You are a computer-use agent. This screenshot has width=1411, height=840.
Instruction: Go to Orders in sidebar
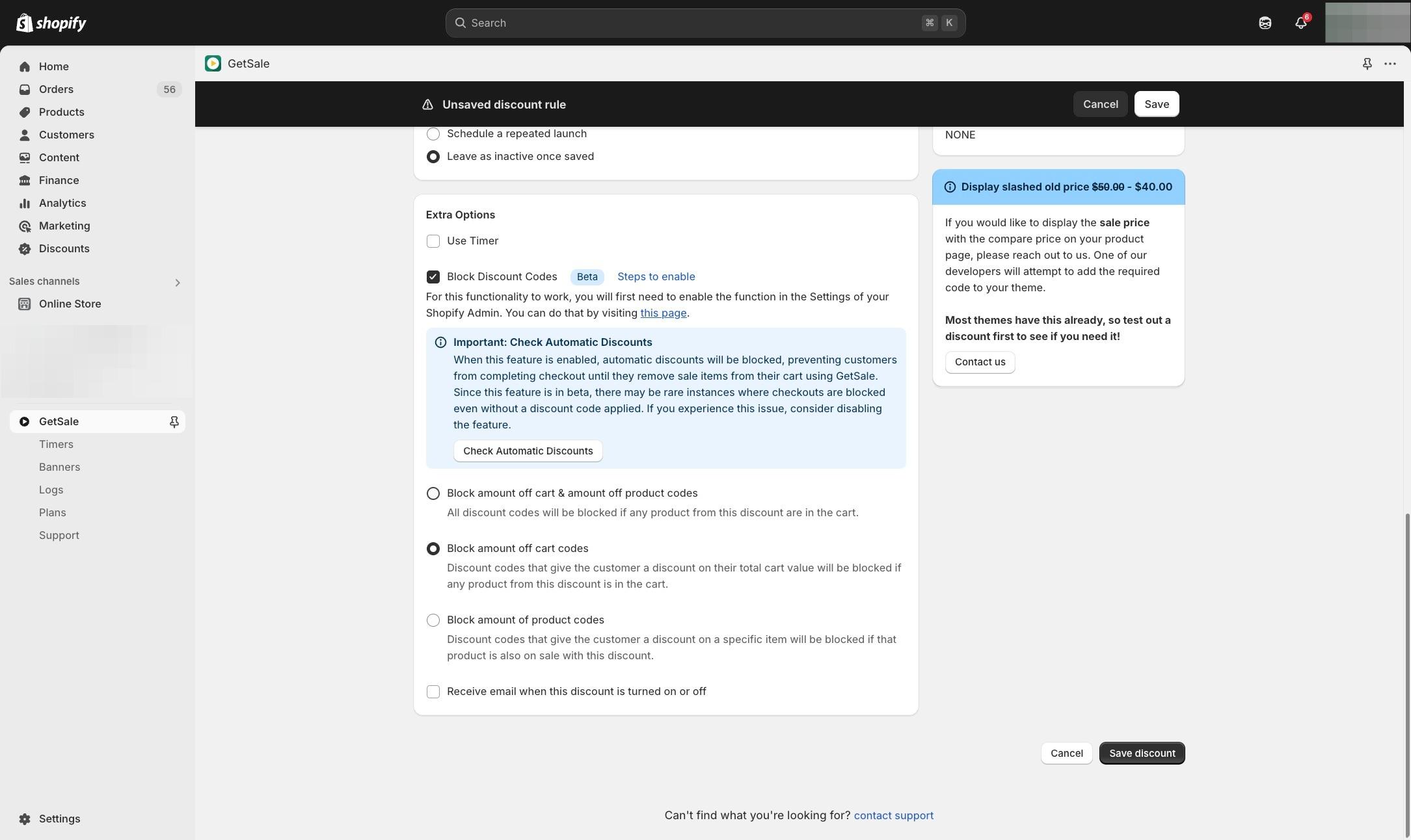(56, 89)
